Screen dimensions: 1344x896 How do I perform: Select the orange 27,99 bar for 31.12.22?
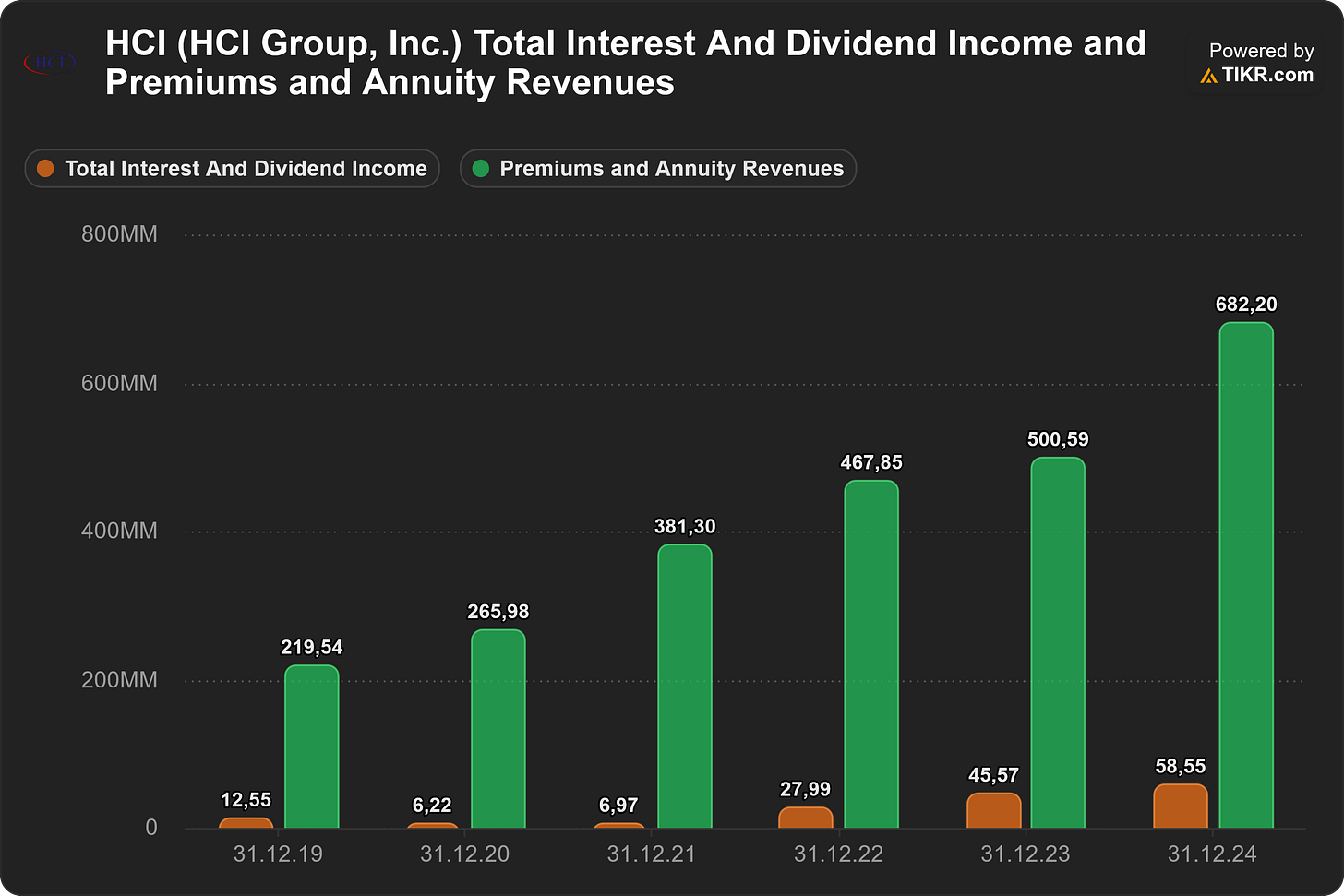pos(806,818)
